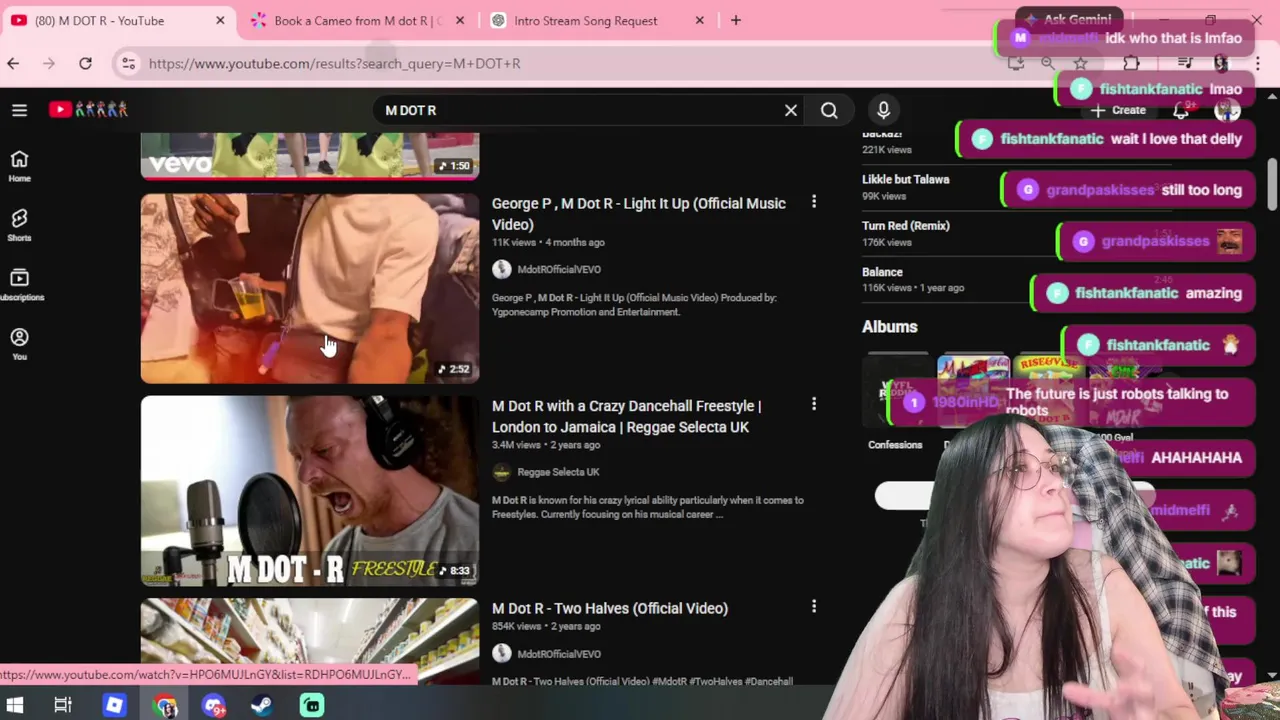Open the browser profile avatar
Image resolution: width=1280 pixels, height=720 pixels.
(1221, 63)
